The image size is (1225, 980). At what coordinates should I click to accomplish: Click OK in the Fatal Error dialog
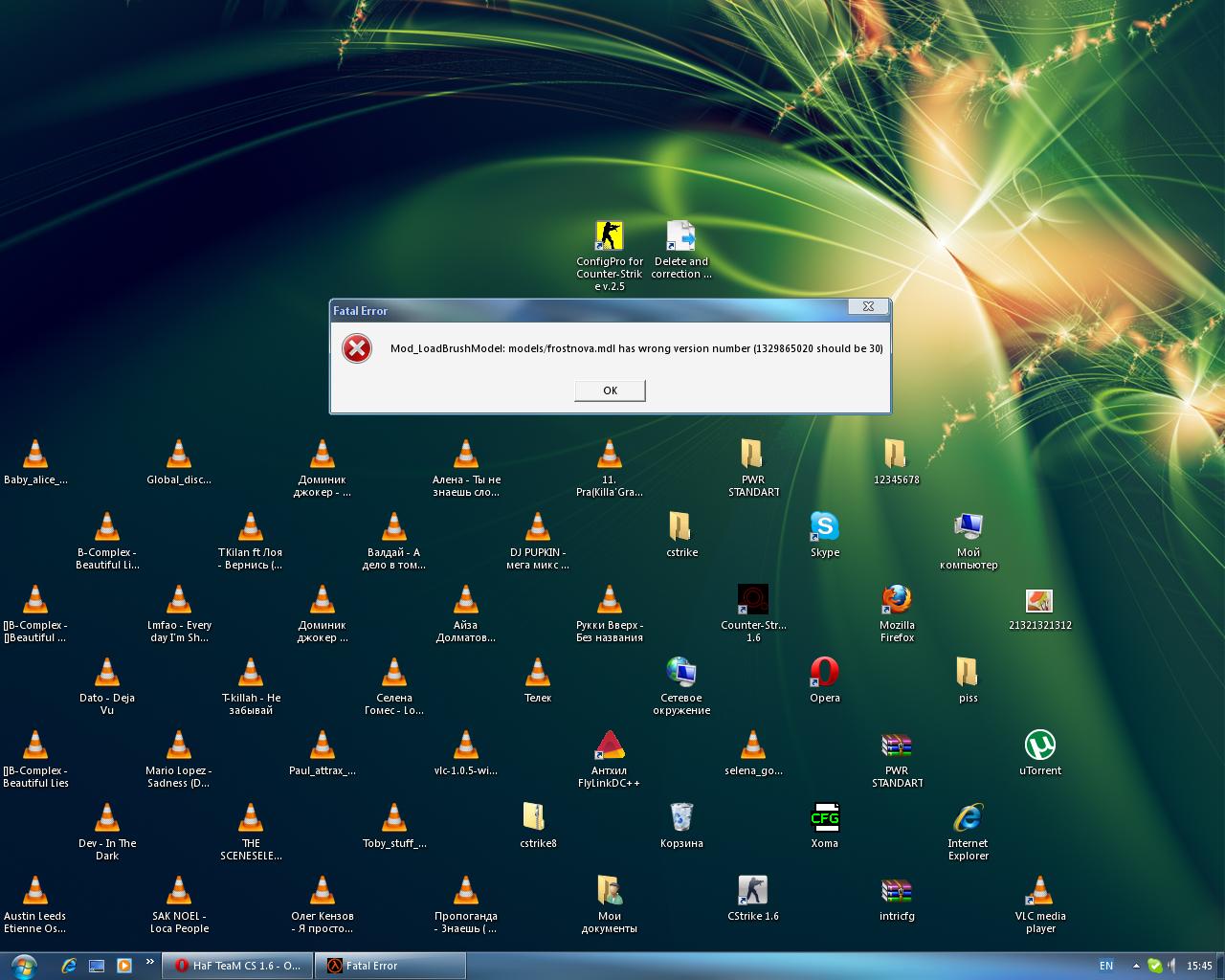coord(610,390)
